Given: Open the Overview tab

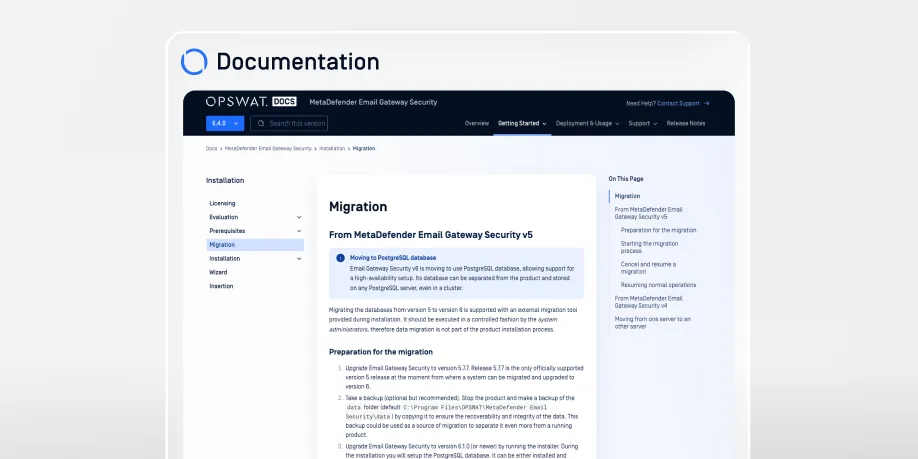Looking at the screenshot, I should click(477, 124).
